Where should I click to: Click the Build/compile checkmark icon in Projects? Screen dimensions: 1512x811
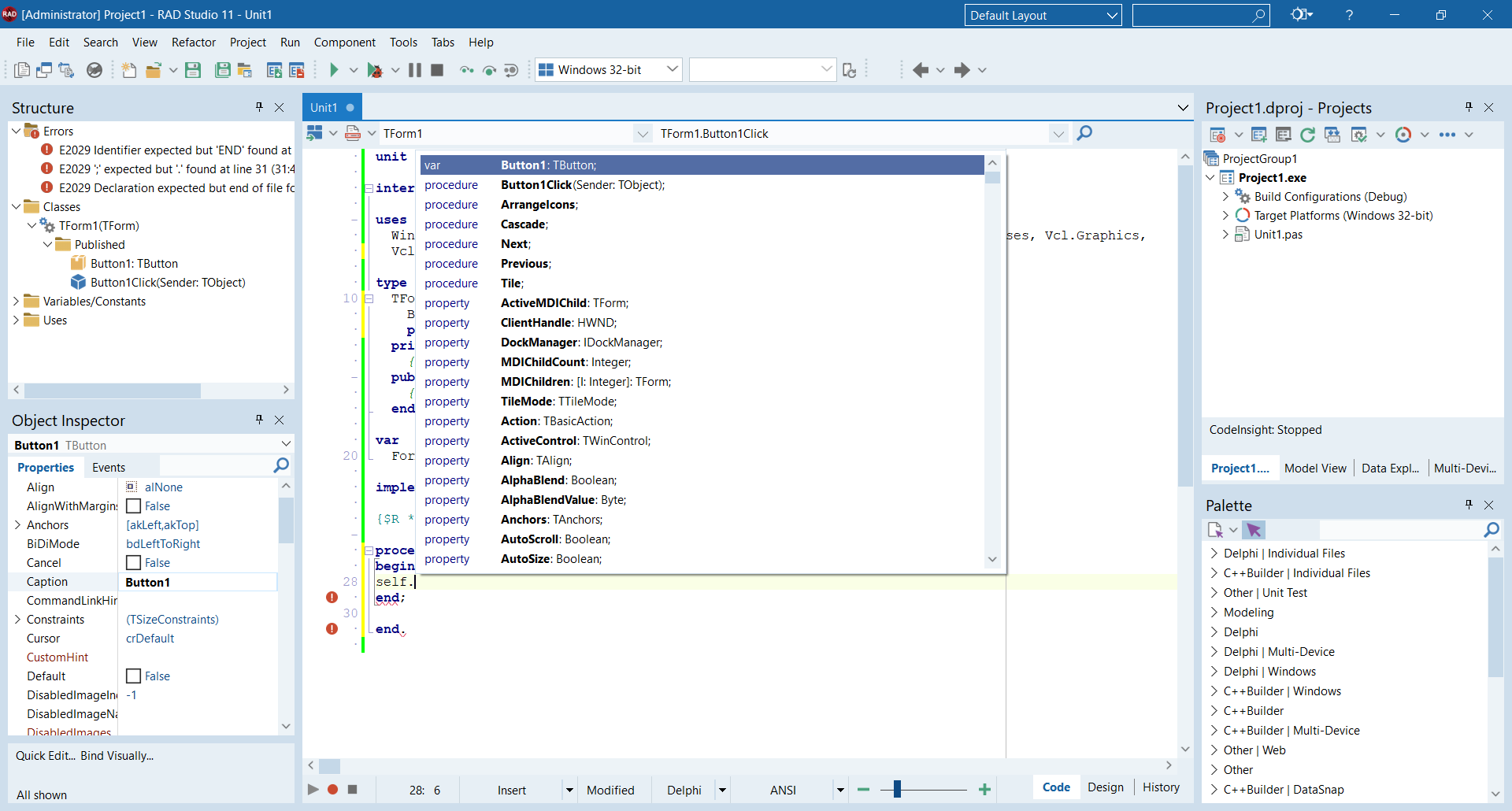(x=1359, y=135)
